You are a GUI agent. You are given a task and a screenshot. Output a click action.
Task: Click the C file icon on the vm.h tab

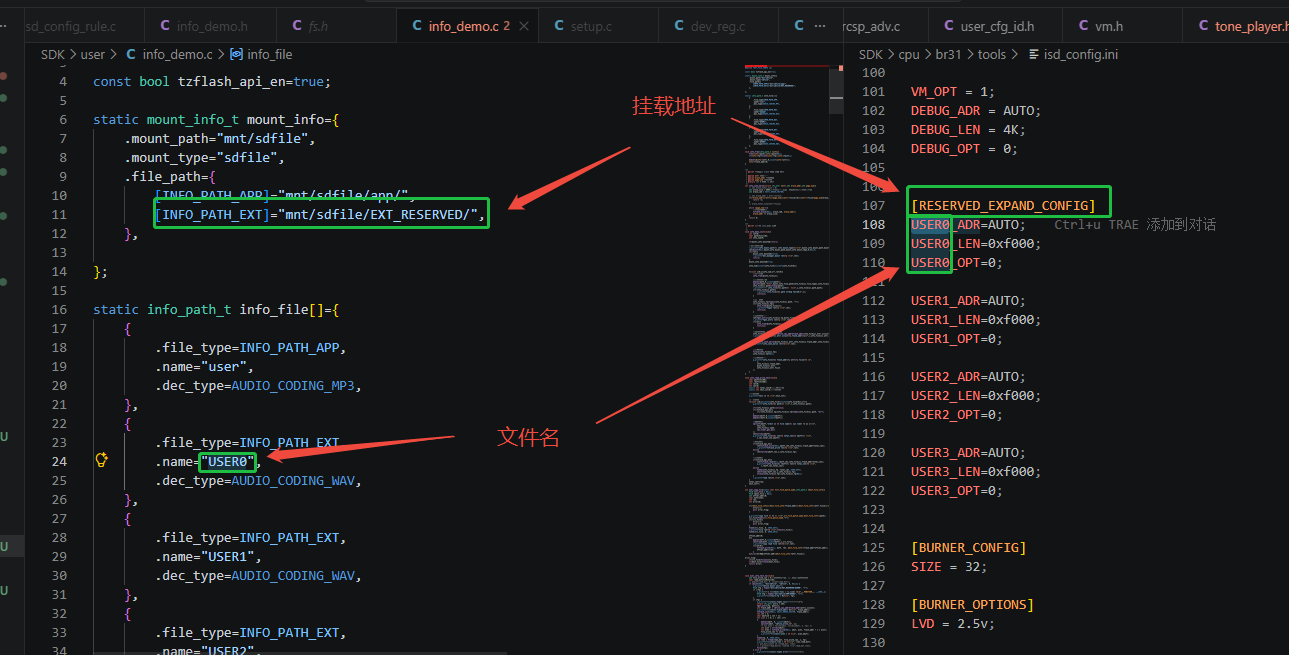(1084, 26)
